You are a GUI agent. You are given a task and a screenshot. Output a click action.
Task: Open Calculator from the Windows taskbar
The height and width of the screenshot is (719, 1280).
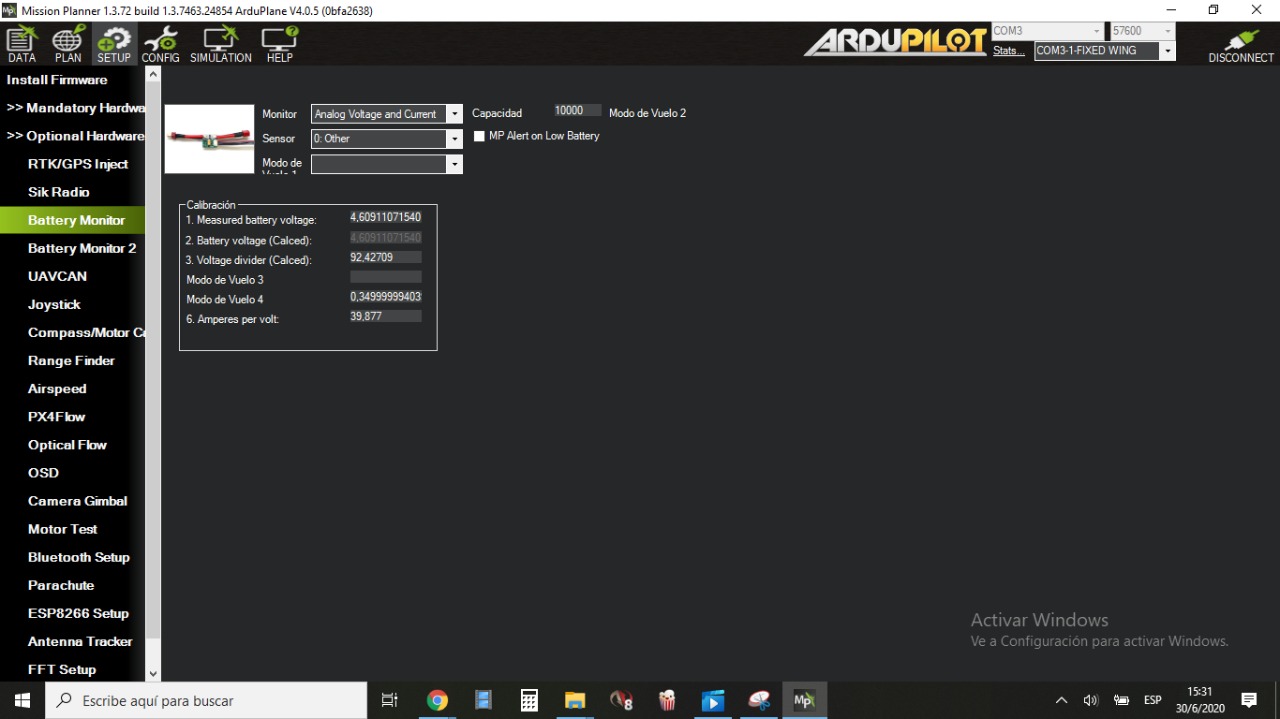(529, 701)
